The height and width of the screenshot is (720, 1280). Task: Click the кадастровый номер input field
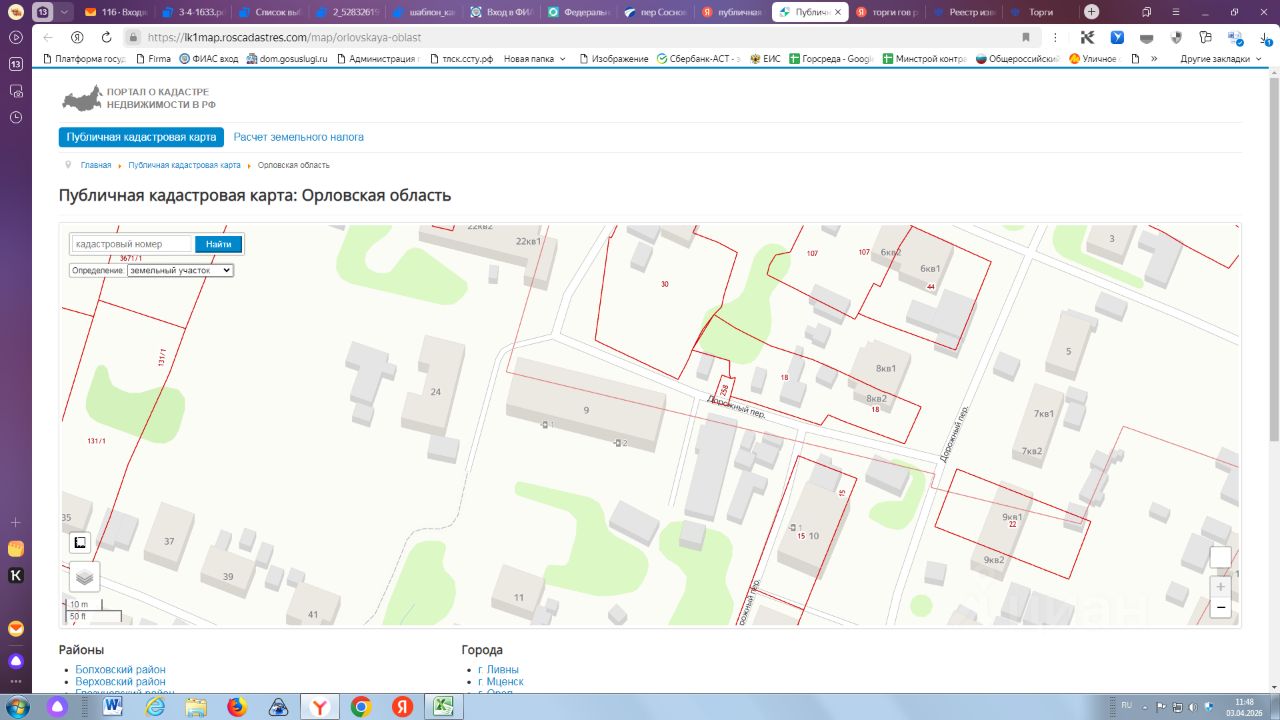coord(131,244)
